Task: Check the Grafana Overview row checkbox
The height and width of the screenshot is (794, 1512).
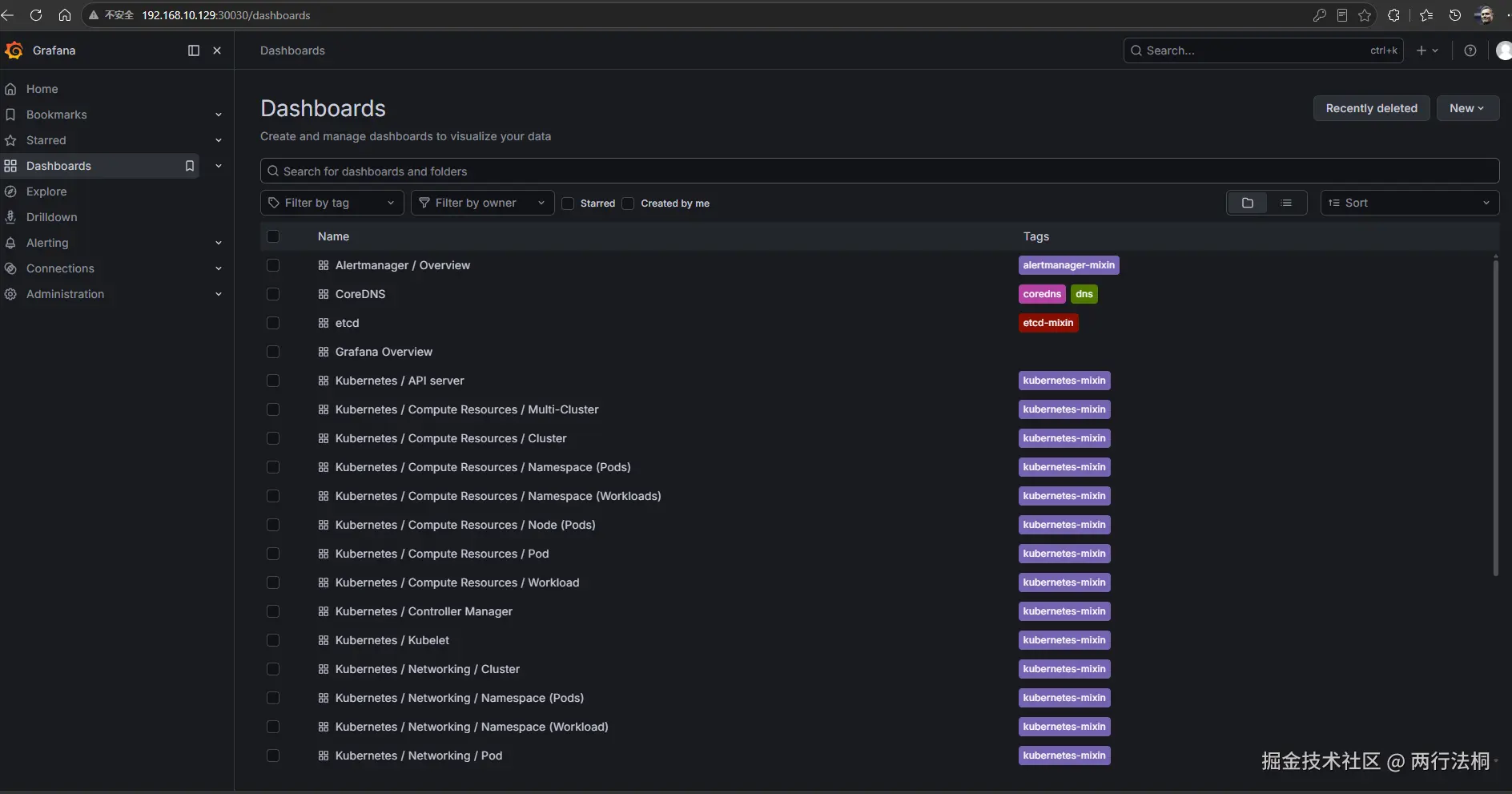Action: [x=273, y=352]
